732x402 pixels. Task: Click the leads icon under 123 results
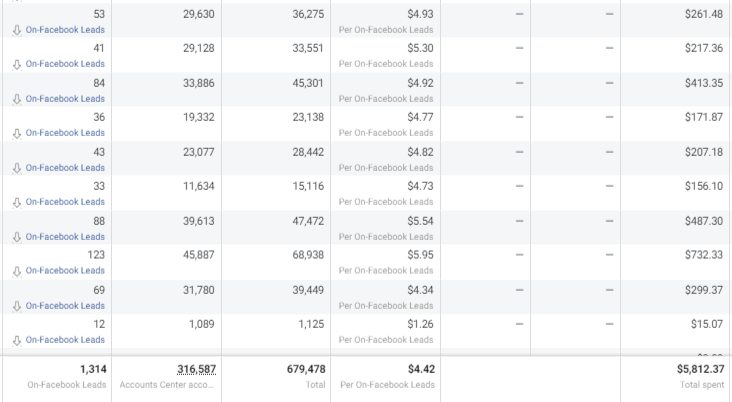[x=16, y=271]
